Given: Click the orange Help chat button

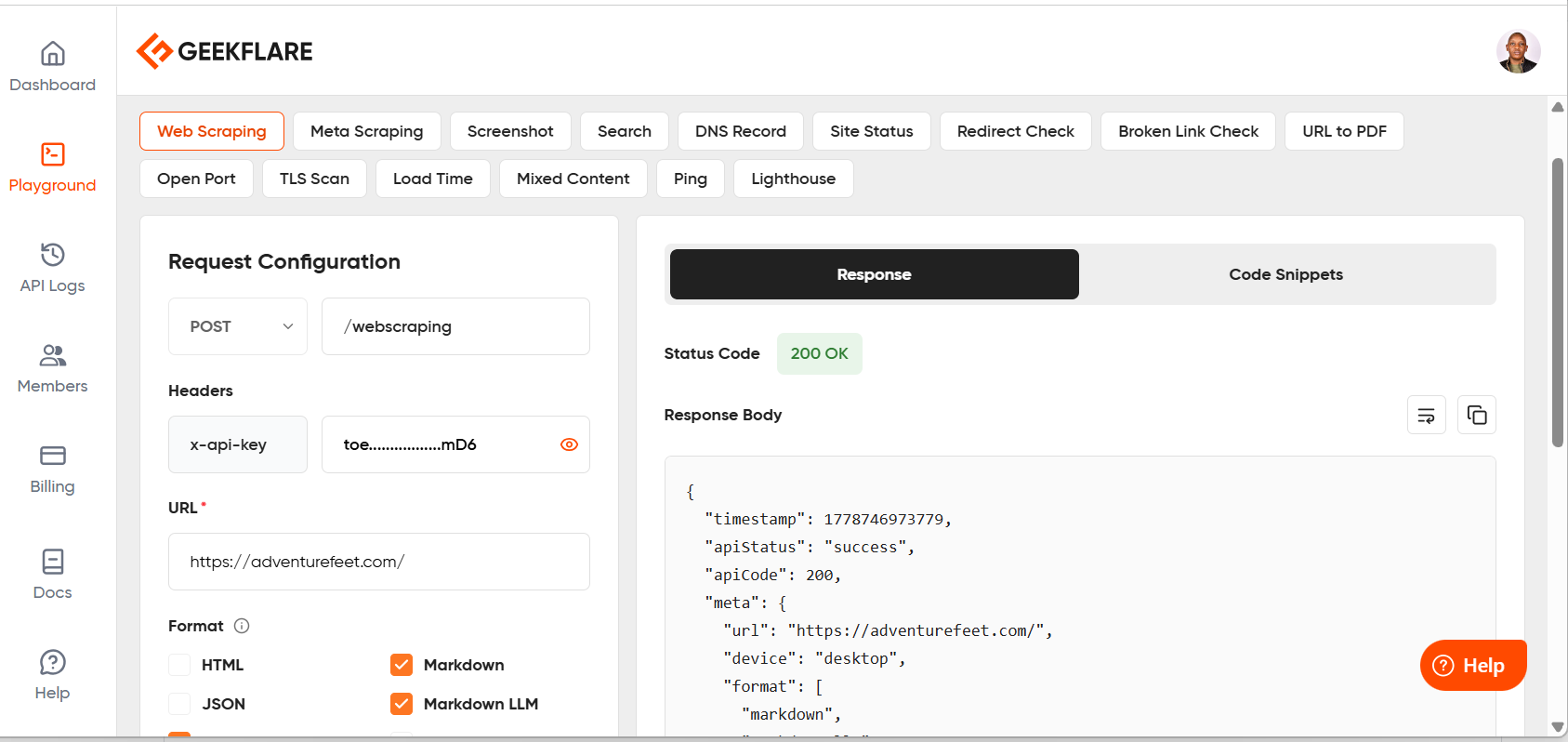Looking at the screenshot, I should 1473,666.
